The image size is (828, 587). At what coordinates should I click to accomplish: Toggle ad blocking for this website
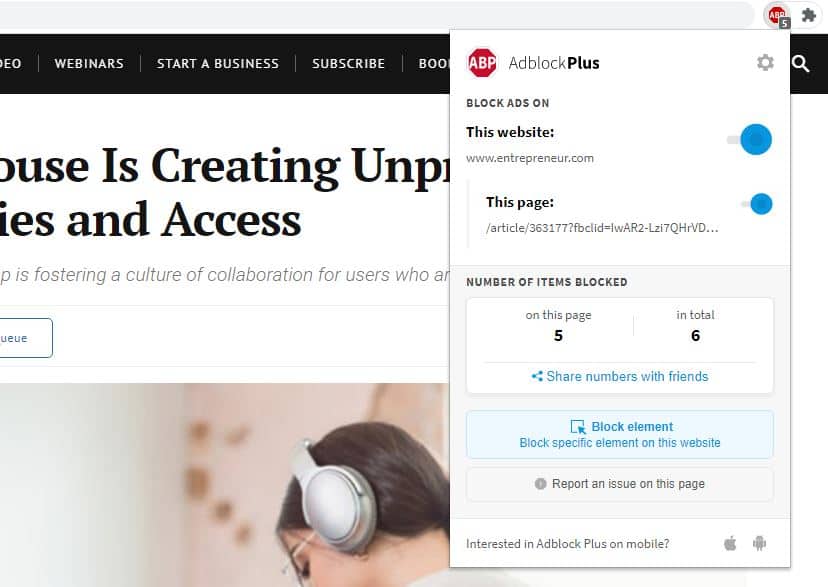coord(749,140)
